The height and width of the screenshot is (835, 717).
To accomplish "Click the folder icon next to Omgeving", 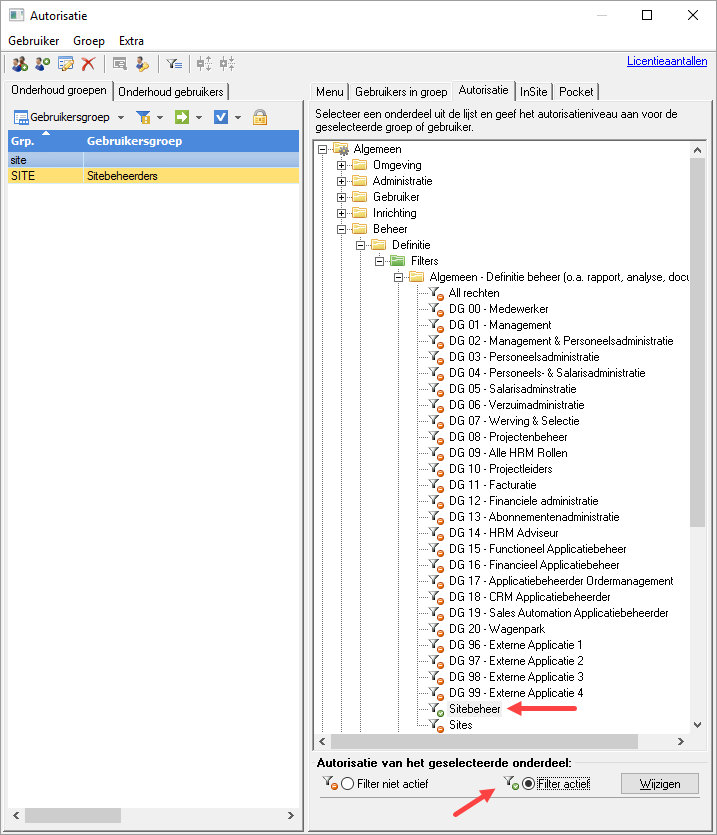I will [x=360, y=165].
